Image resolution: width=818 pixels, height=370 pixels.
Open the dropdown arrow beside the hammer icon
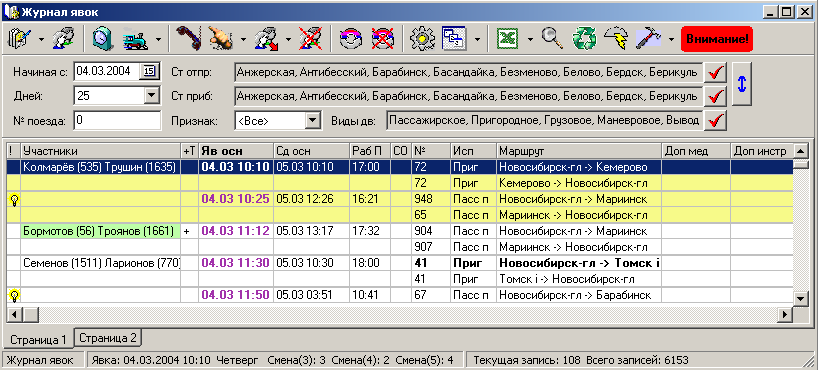tap(671, 39)
